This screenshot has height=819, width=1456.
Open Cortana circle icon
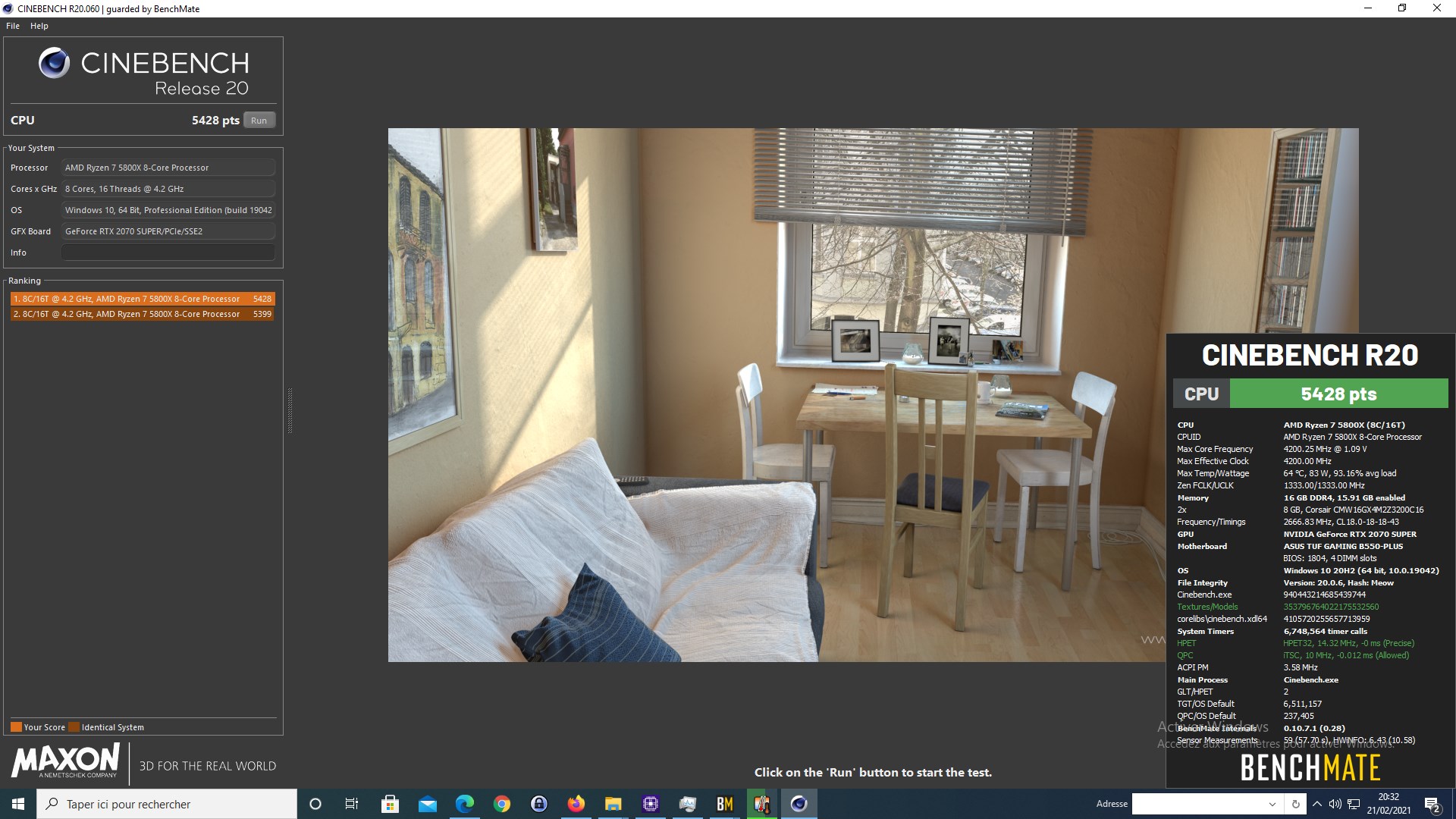point(315,804)
